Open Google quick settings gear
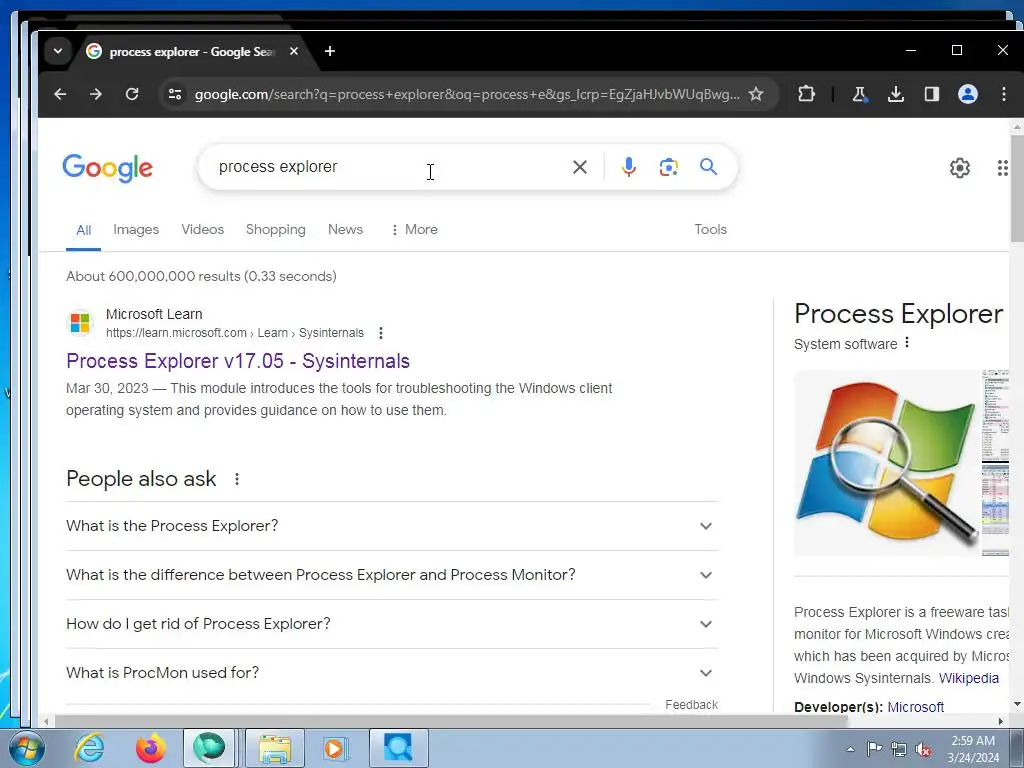Image resolution: width=1024 pixels, height=768 pixels. [x=959, y=168]
